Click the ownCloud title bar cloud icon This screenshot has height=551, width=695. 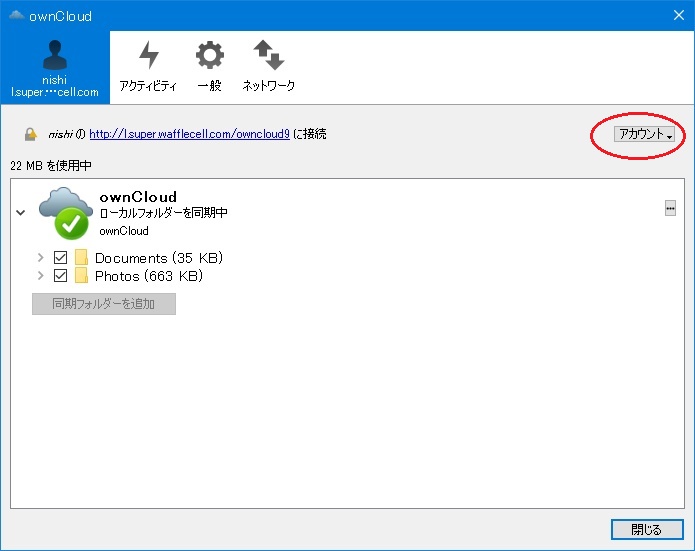coord(16,16)
